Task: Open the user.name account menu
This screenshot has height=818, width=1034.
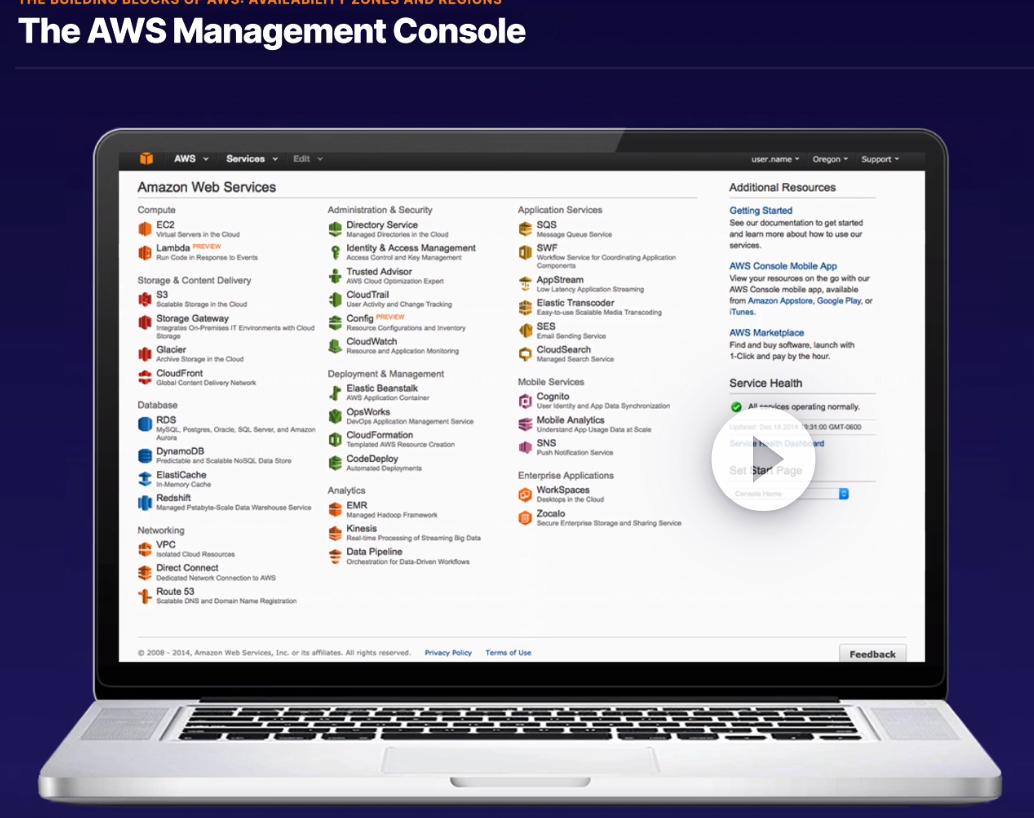Action: pos(775,160)
